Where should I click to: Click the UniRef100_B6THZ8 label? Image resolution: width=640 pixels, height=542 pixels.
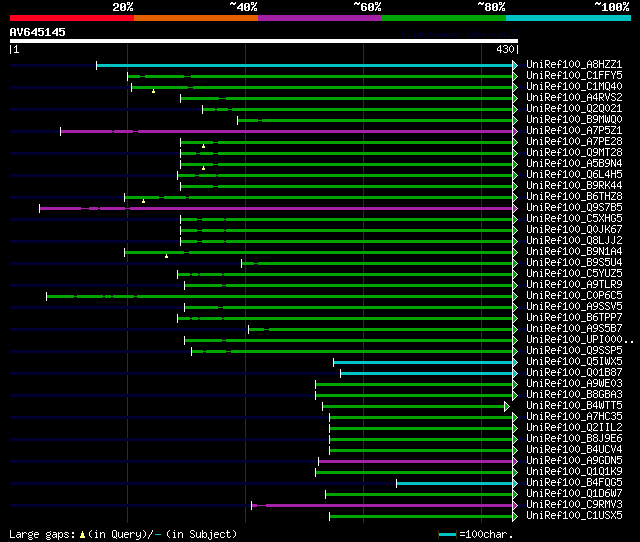coord(574,197)
